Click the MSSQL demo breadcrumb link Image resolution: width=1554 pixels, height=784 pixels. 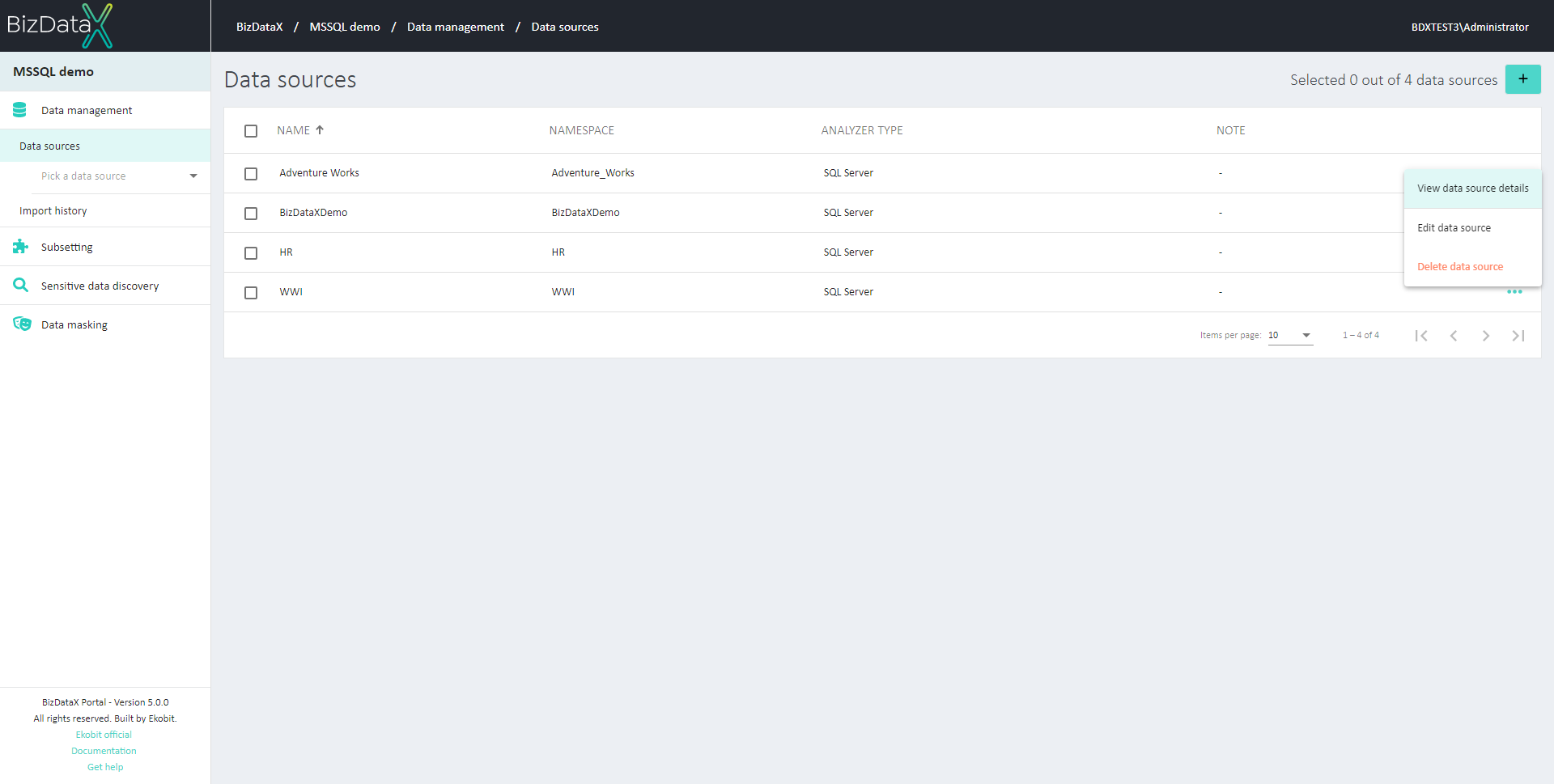345,27
